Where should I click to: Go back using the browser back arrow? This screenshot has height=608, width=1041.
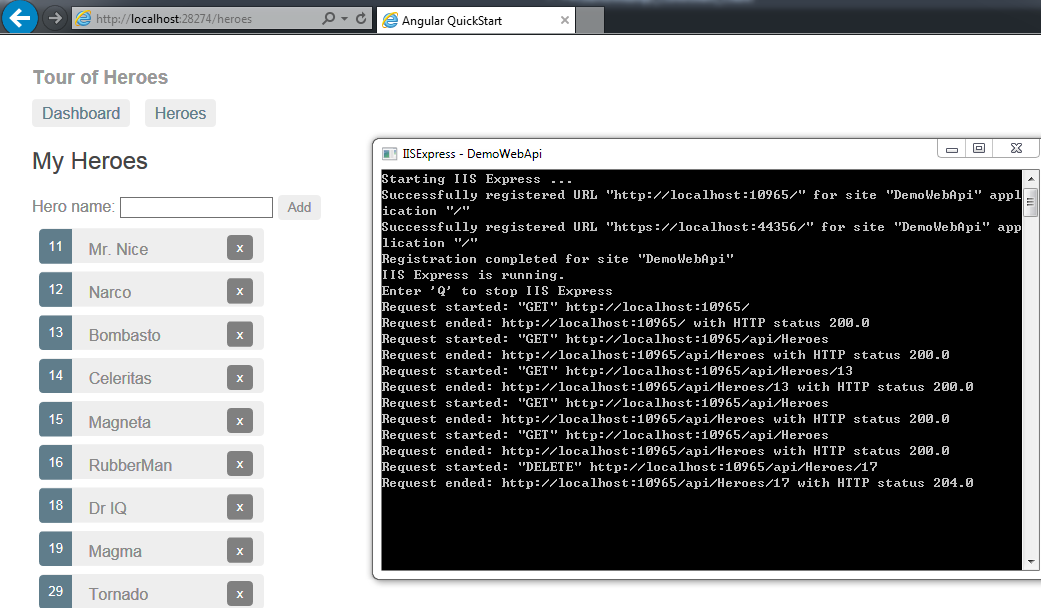(20, 17)
